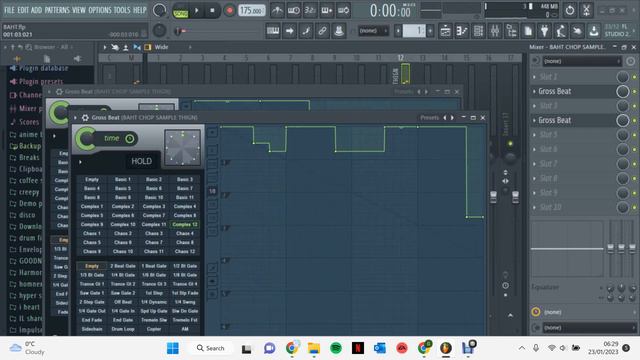Open the ADD menu
The width and height of the screenshot is (640, 360).
[x=36, y=10]
